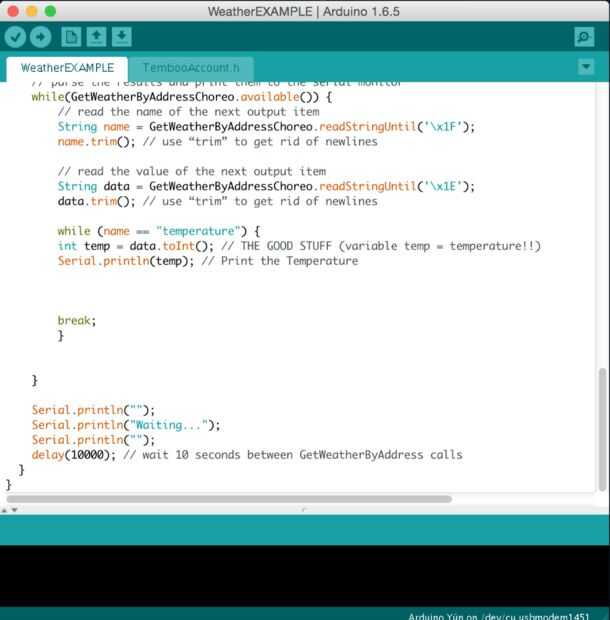Switch to the TembooAccount.h tab
Screen dimensions: 610x620
191,68
